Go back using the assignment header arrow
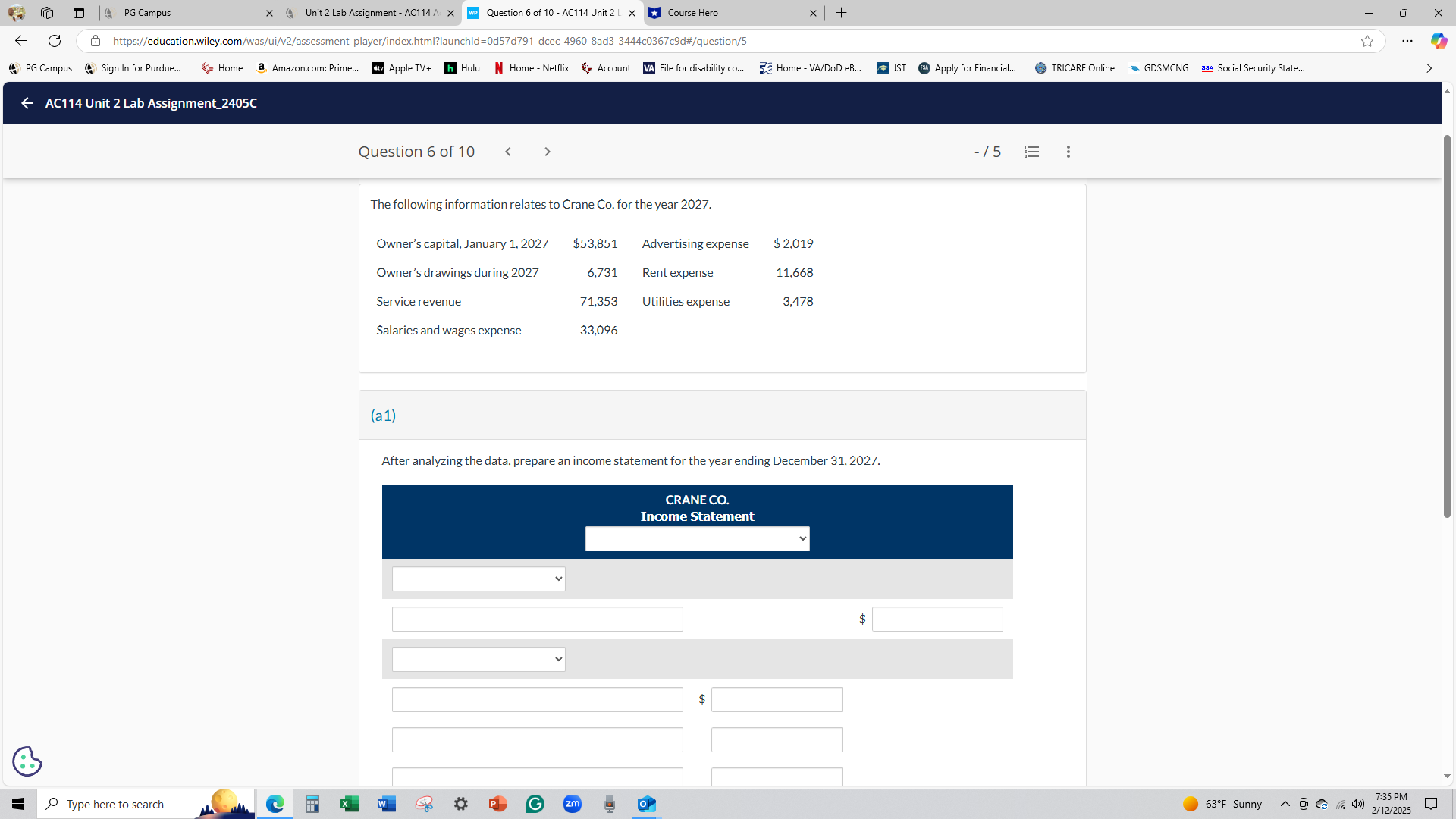The image size is (1456, 819). point(27,103)
